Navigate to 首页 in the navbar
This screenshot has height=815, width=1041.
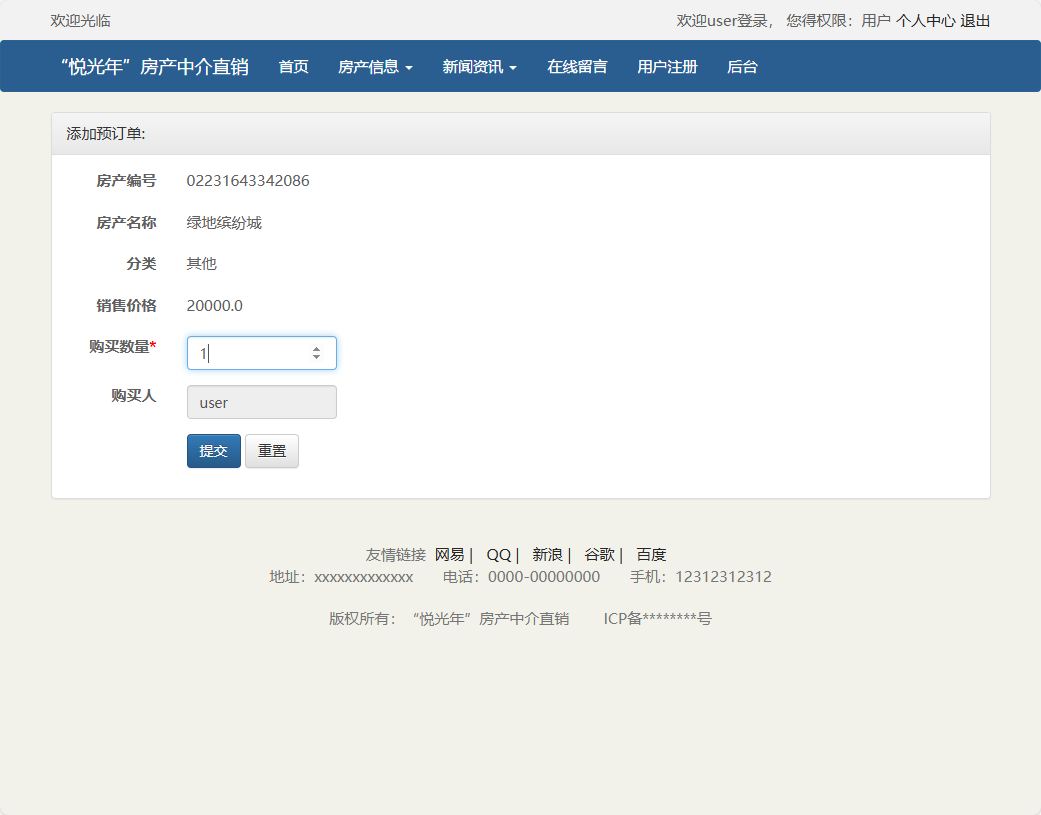pos(293,66)
